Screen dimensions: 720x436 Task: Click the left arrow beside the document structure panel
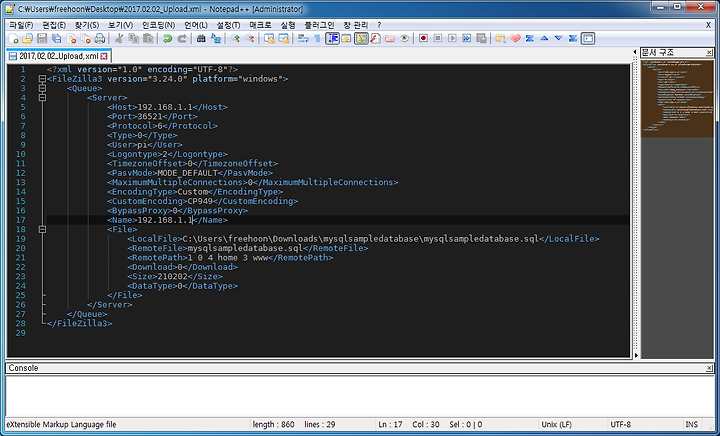click(x=635, y=52)
